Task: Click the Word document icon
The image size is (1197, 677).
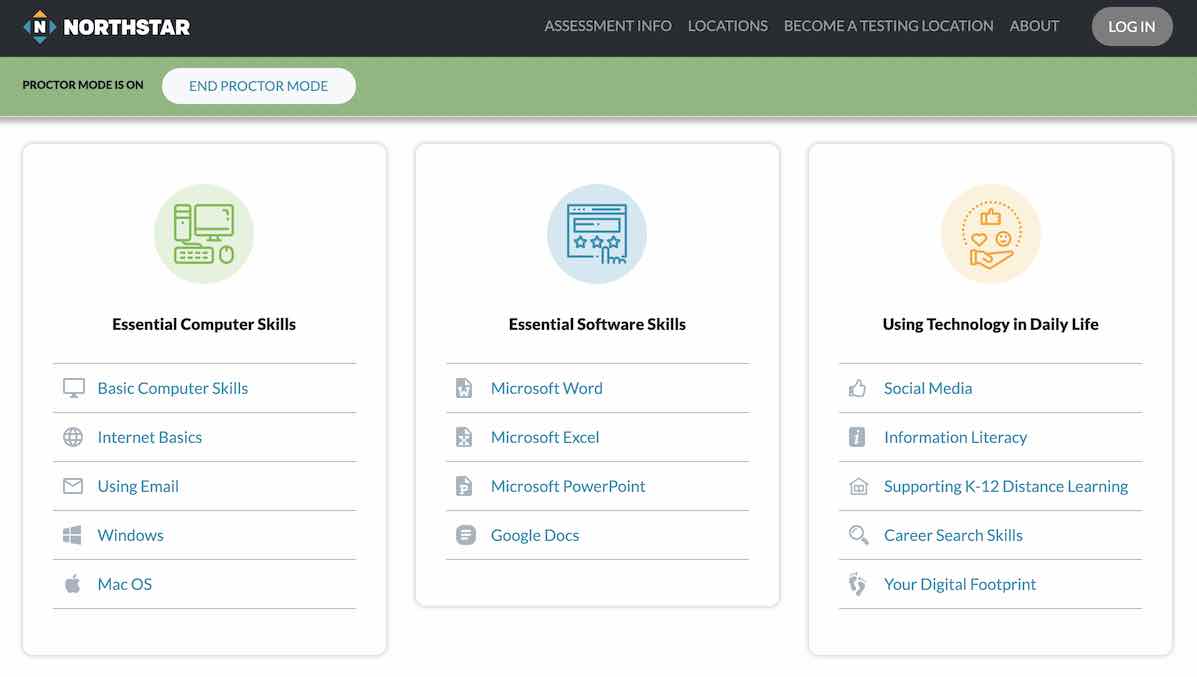Action: click(x=464, y=388)
